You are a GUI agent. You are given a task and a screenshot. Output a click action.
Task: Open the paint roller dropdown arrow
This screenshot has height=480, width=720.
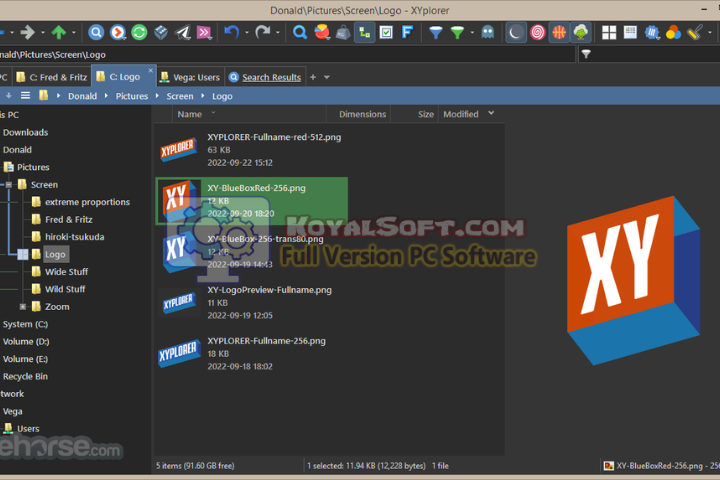tap(709, 33)
